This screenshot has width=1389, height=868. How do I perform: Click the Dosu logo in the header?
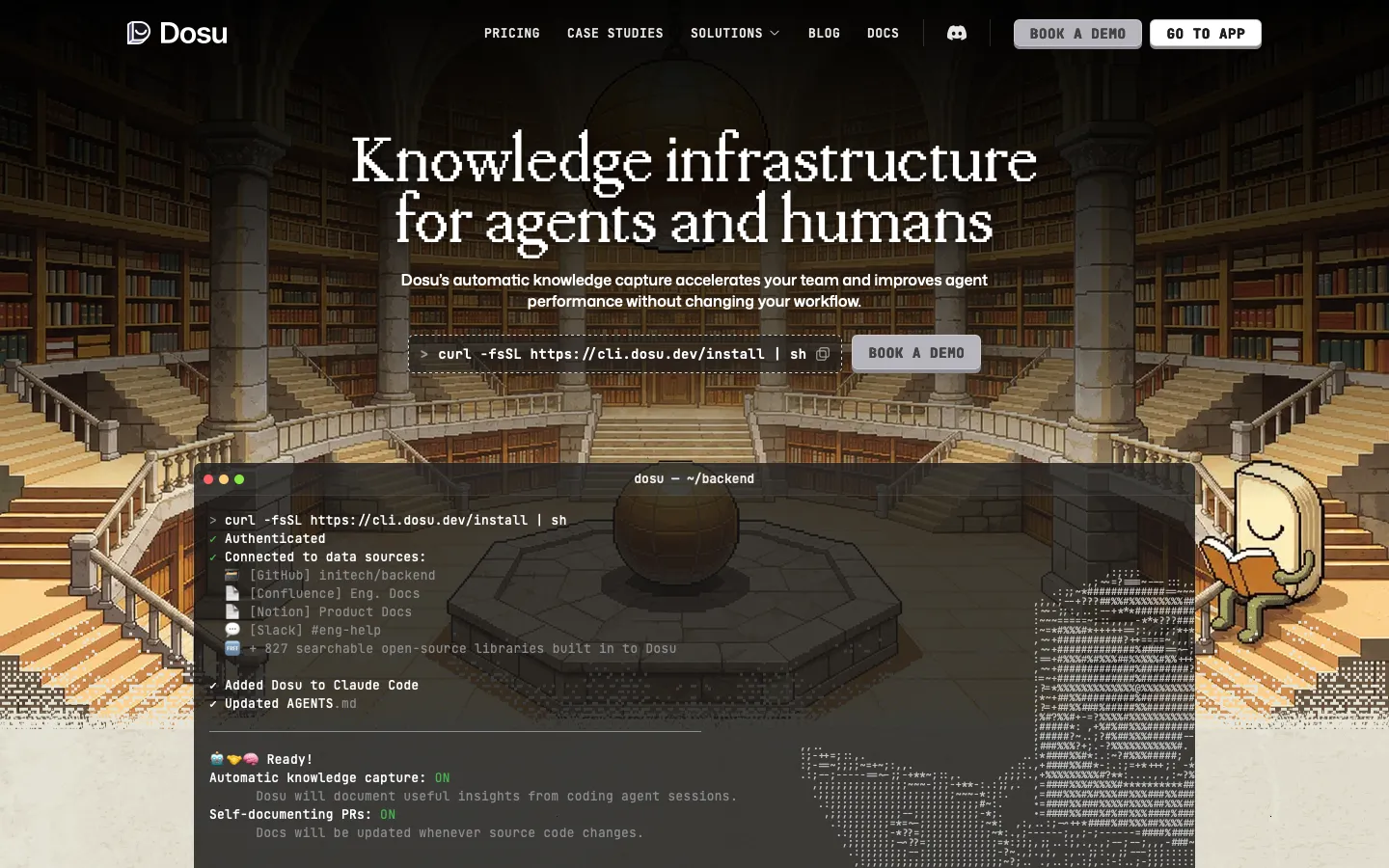177,33
